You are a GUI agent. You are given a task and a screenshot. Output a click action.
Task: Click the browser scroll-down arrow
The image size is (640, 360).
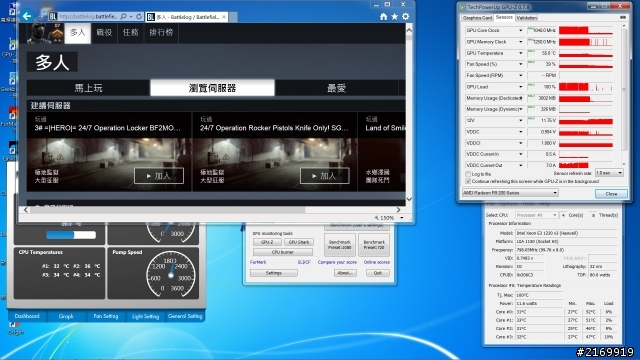tap(409, 199)
